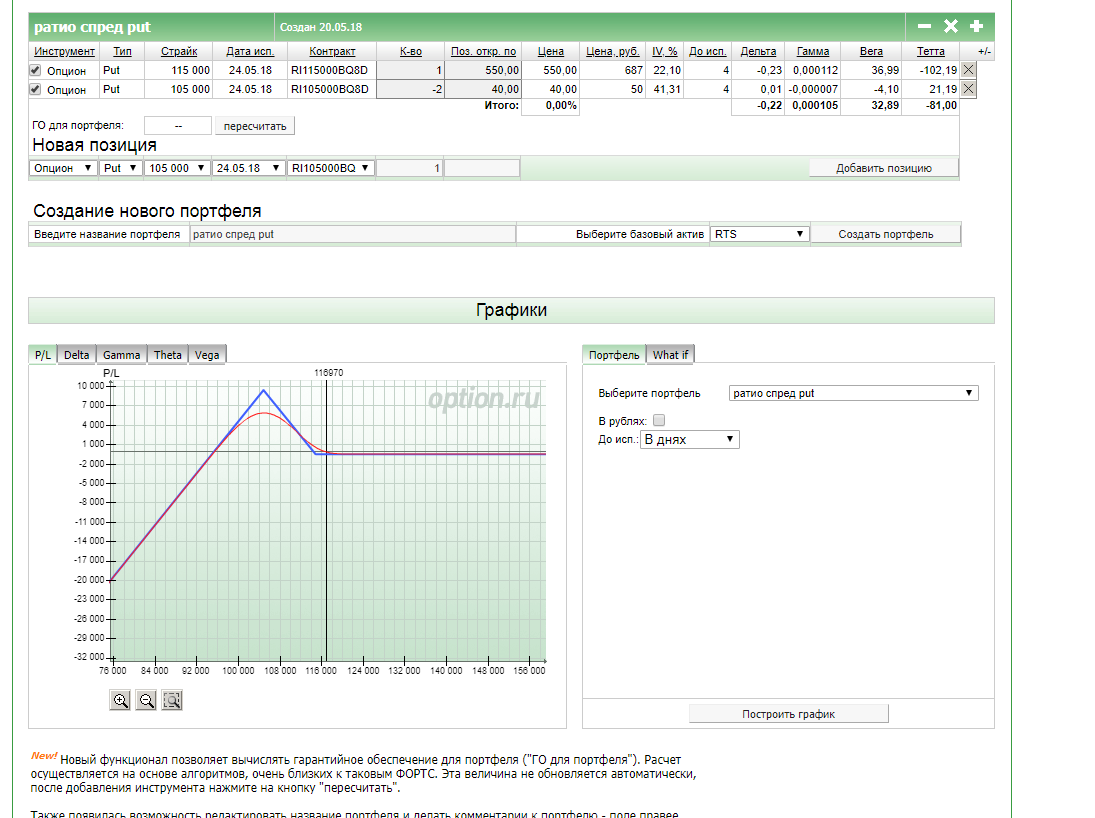The width and height of the screenshot is (1095, 818).
Task: Switch to the Vega chart tab
Action: 207,355
